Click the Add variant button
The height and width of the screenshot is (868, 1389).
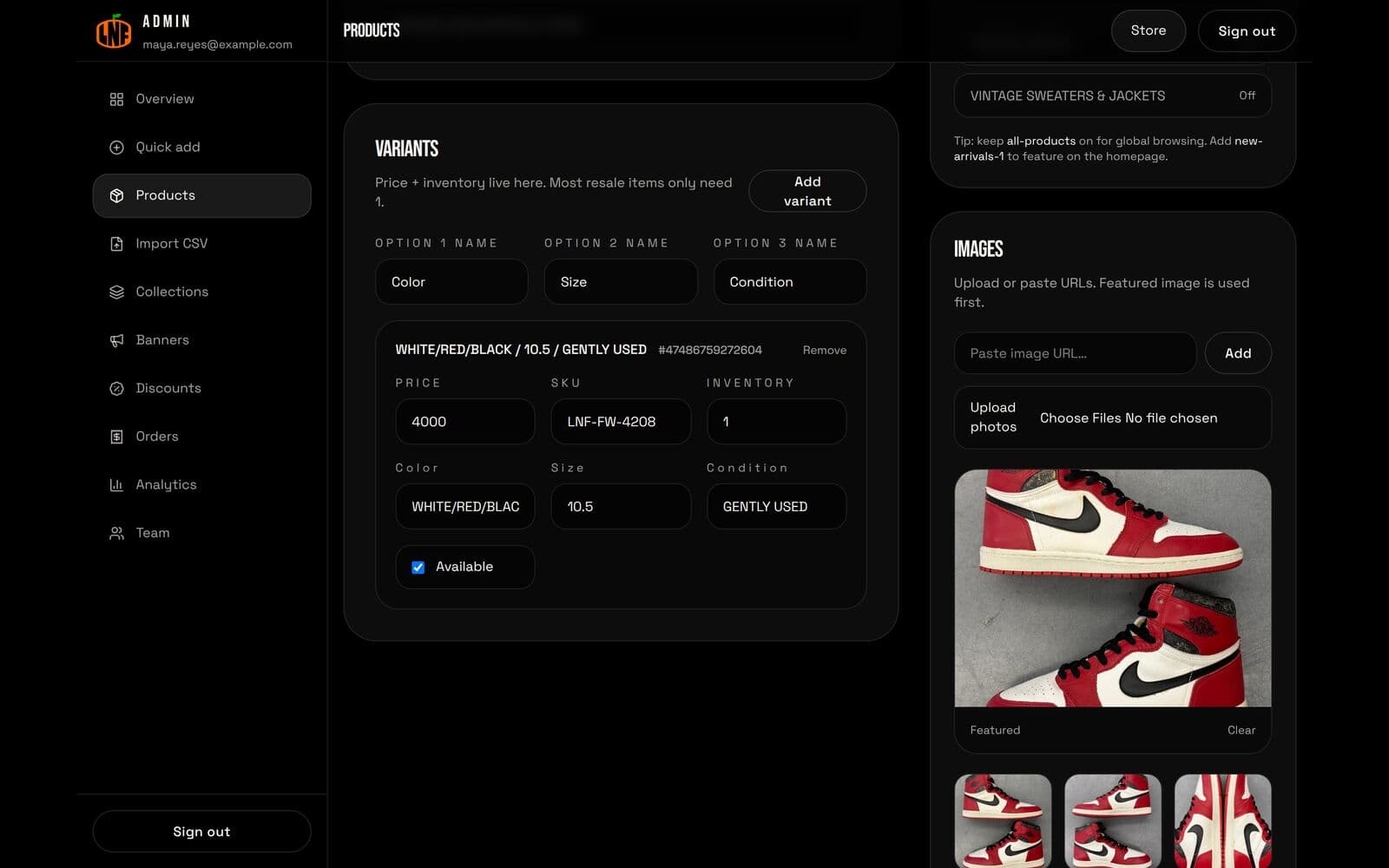point(807,191)
